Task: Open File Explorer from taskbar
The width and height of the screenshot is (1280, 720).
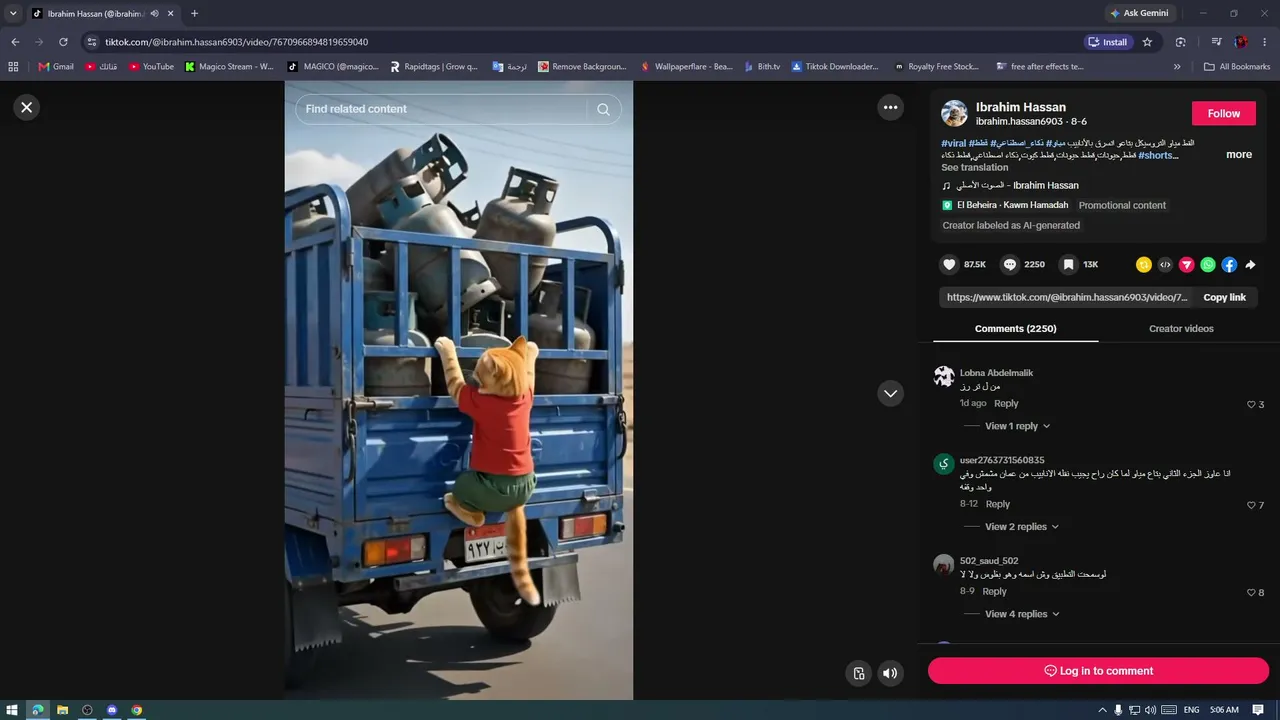Action: tap(62, 710)
